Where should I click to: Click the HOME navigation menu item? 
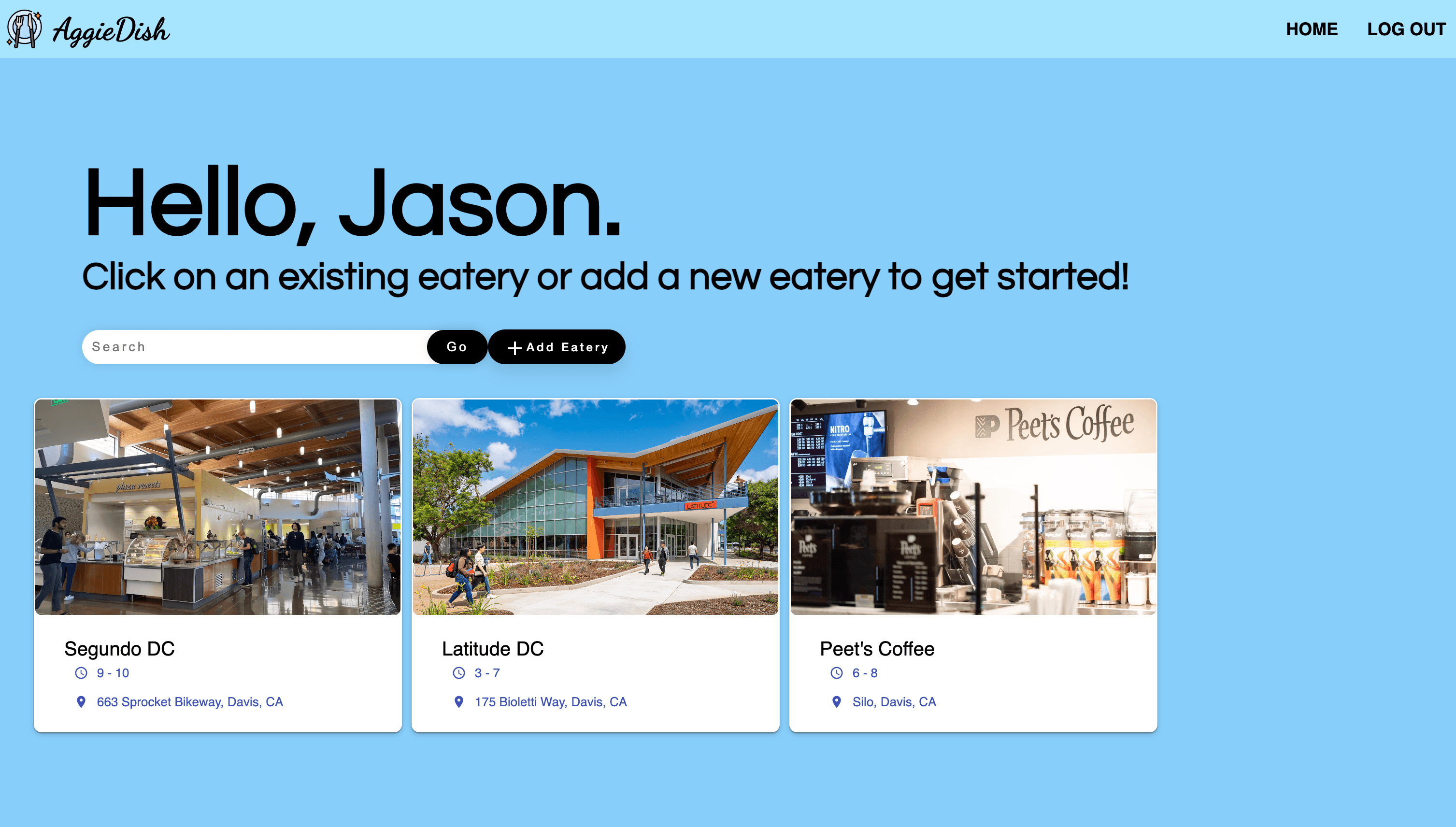point(1311,29)
